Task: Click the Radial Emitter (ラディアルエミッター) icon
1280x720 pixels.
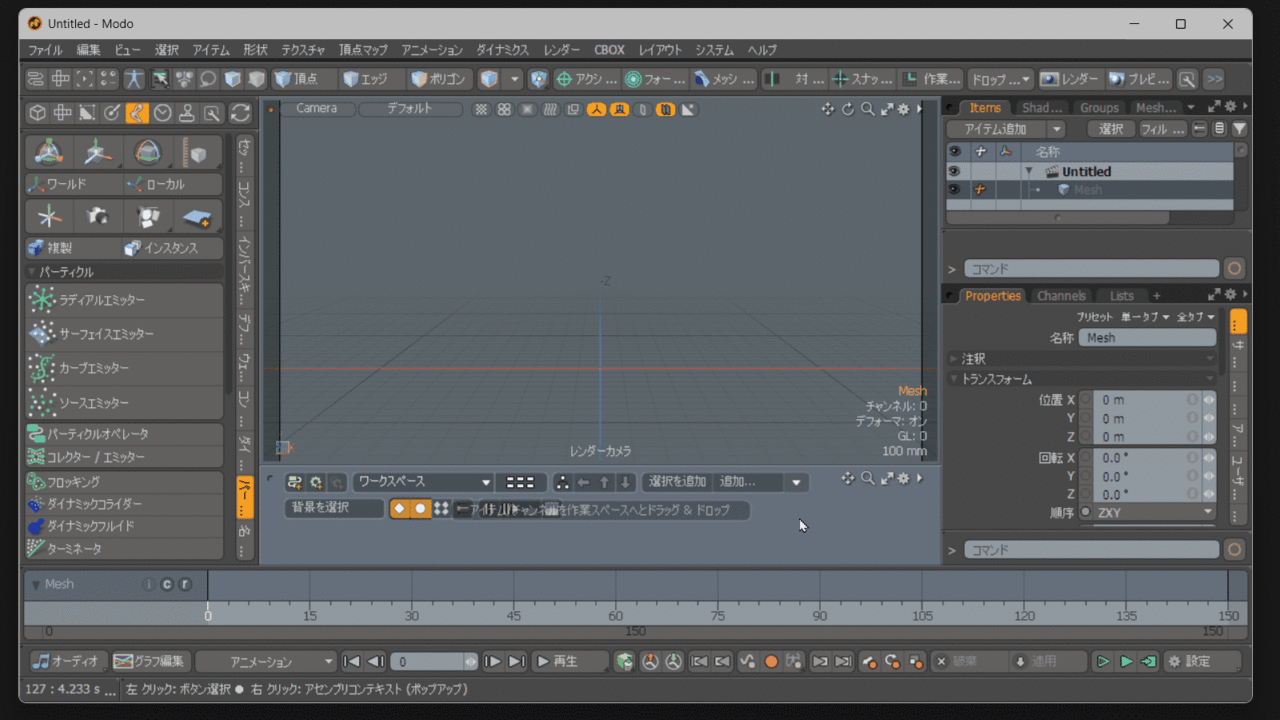Action: click(x=42, y=300)
